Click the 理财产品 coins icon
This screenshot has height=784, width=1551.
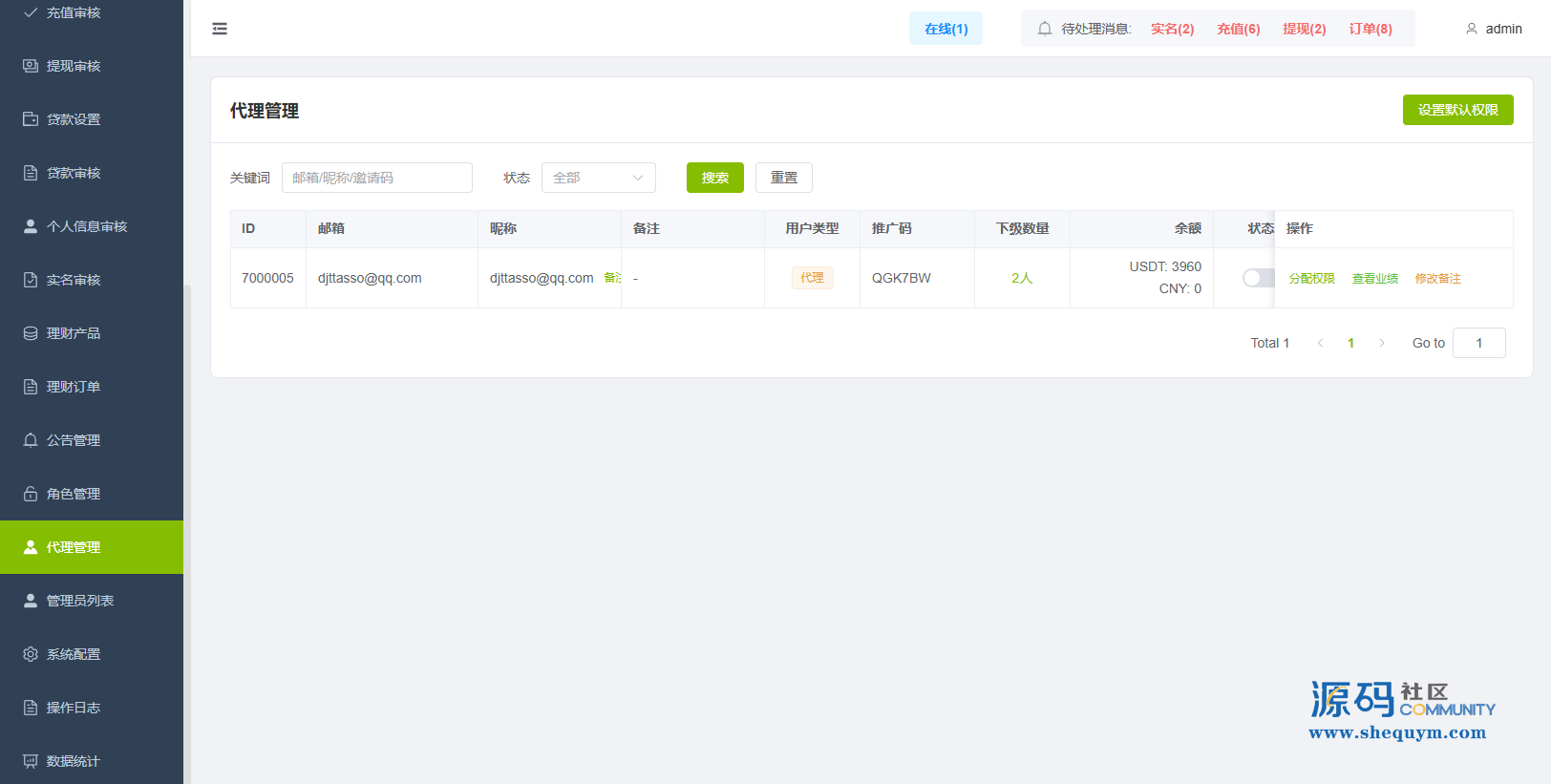31,333
